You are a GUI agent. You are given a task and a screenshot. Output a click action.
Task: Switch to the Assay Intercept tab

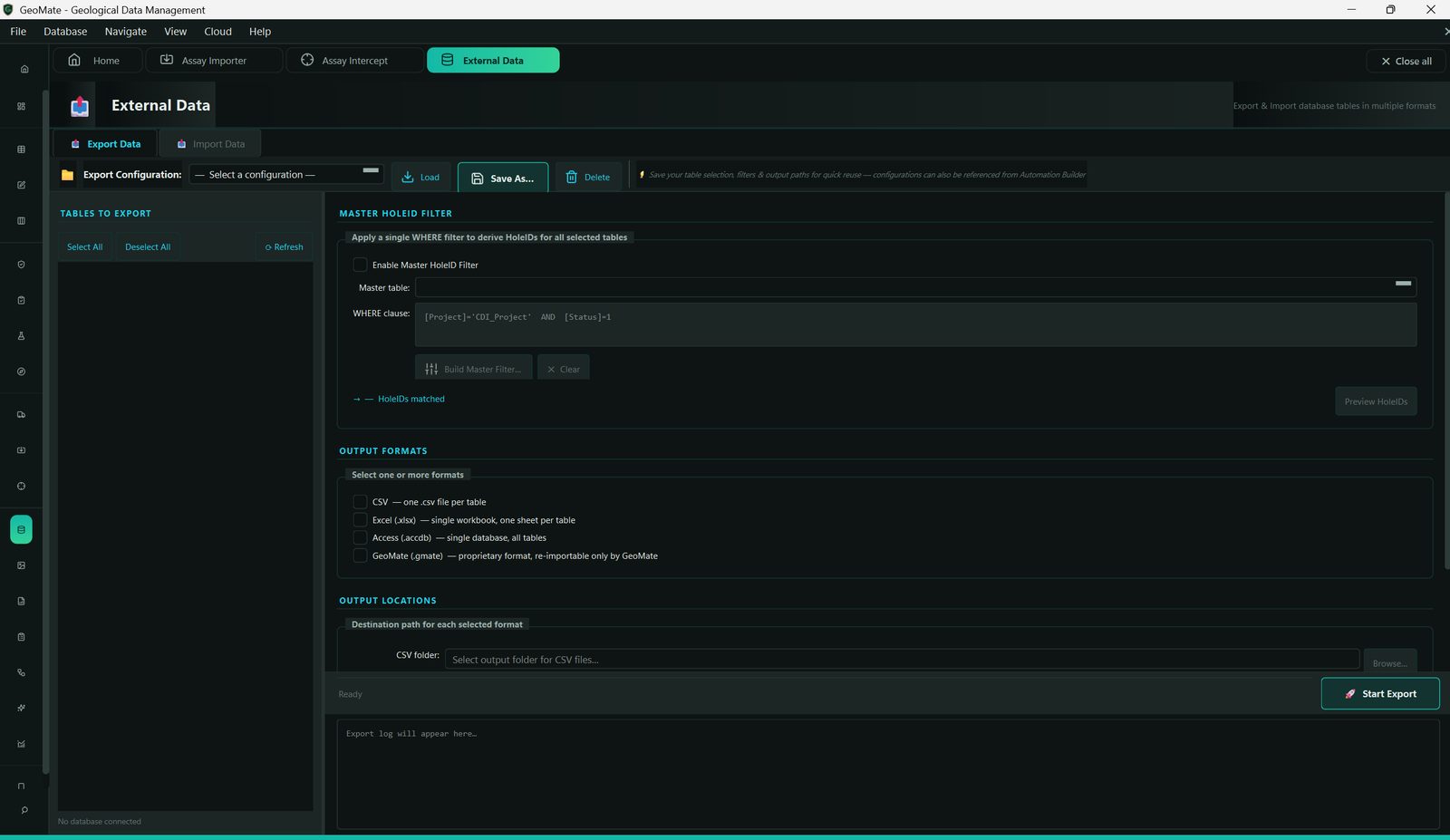[354, 61]
